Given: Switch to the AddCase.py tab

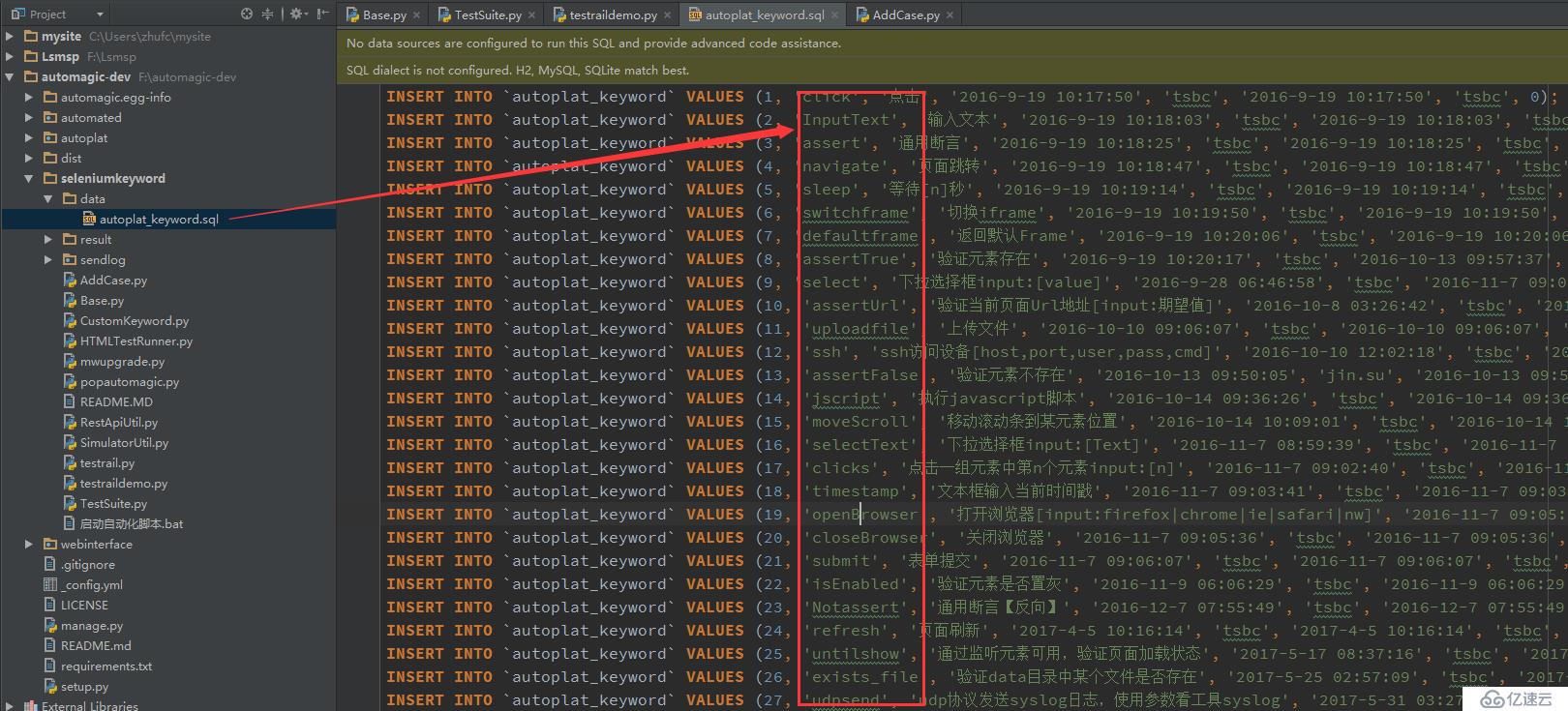Looking at the screenshot, I should (905, 15).
